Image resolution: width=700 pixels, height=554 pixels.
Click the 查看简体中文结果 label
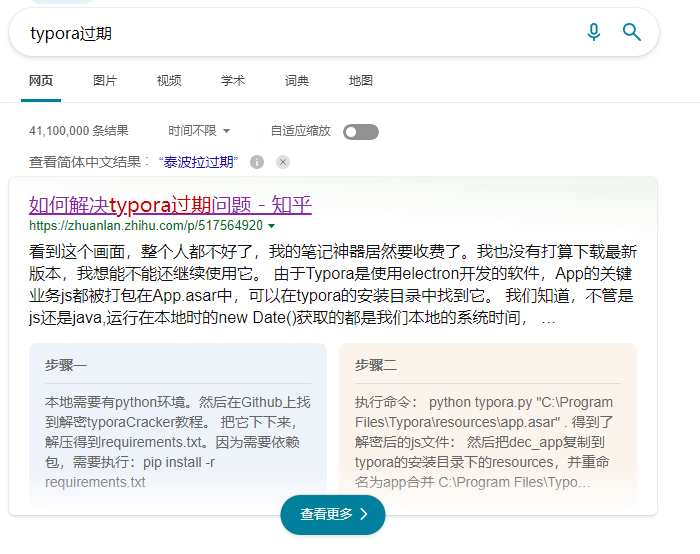88,162
